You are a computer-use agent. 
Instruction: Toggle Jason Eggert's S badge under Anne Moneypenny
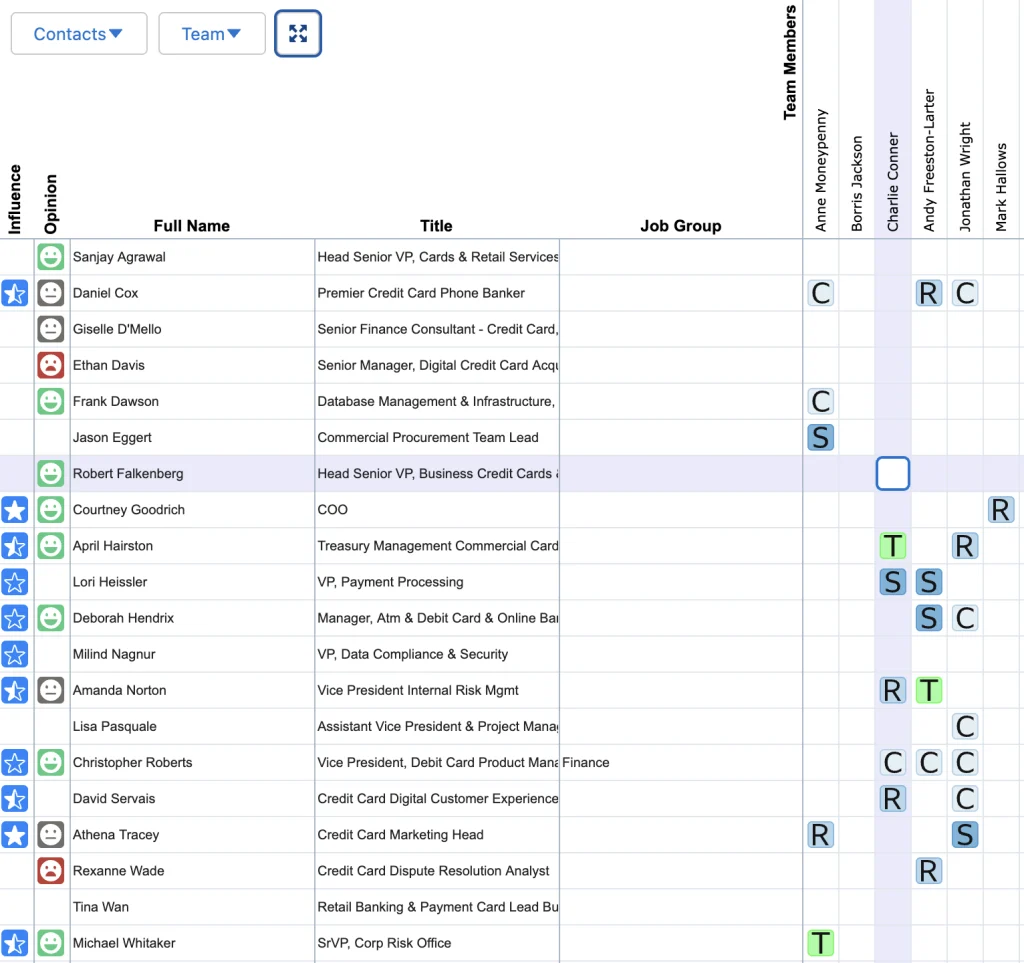[821, 438]
